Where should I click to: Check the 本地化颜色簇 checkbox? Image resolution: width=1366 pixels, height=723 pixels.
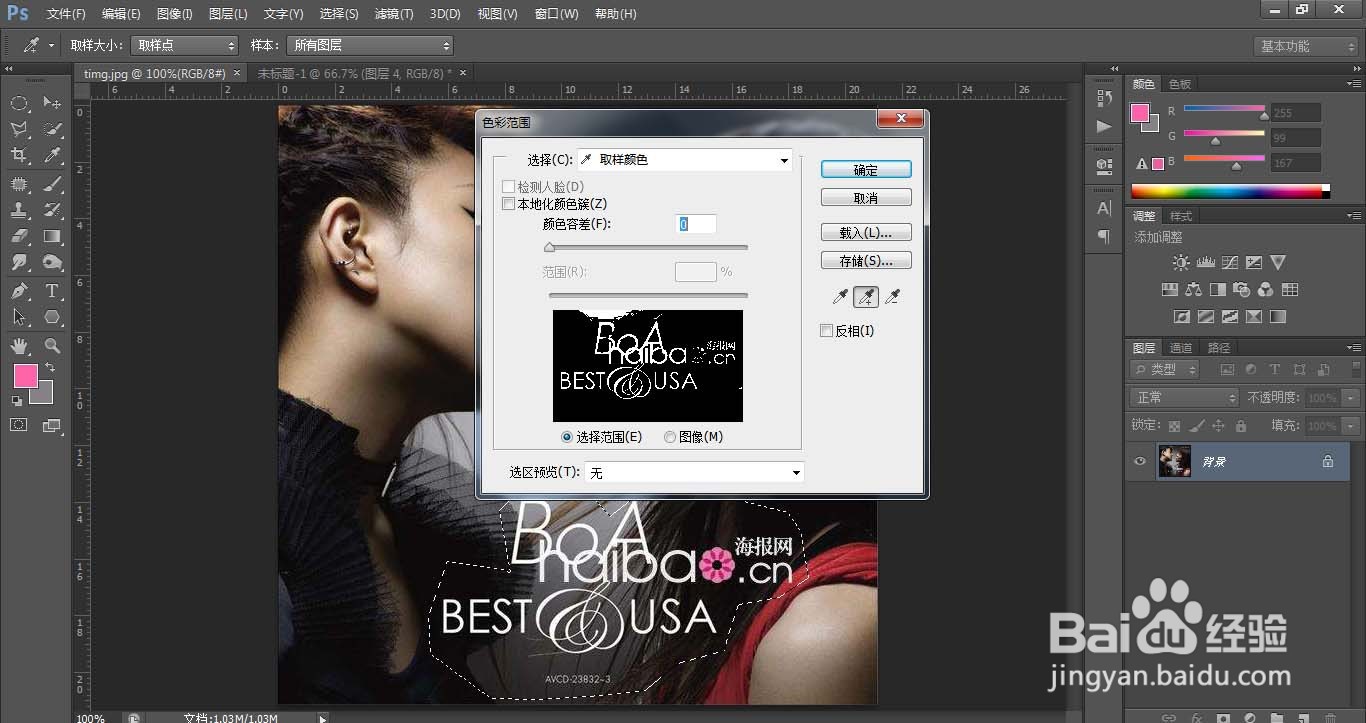(509, 204)
